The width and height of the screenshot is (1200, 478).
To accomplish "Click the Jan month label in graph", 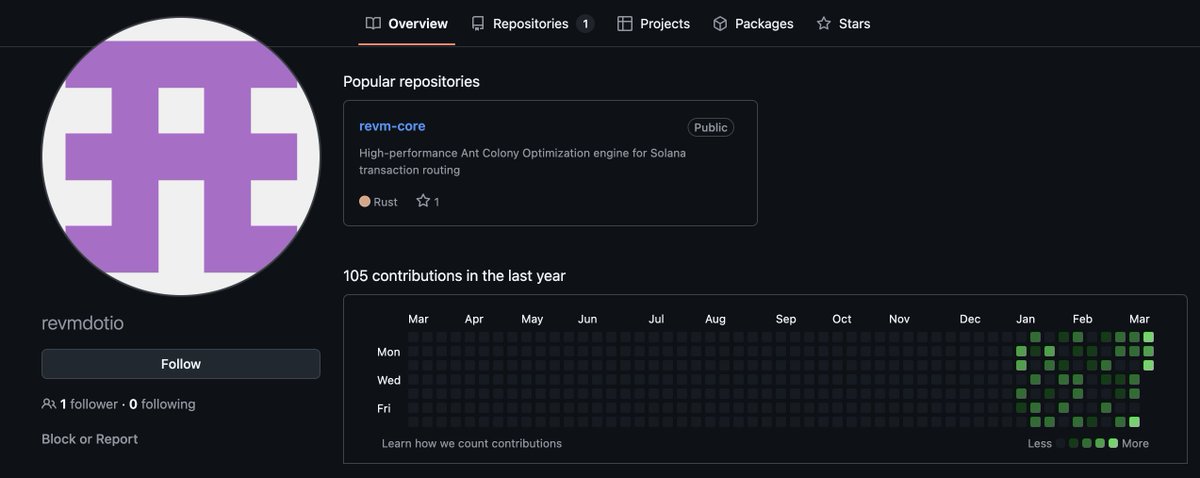I will (1026, 319).
